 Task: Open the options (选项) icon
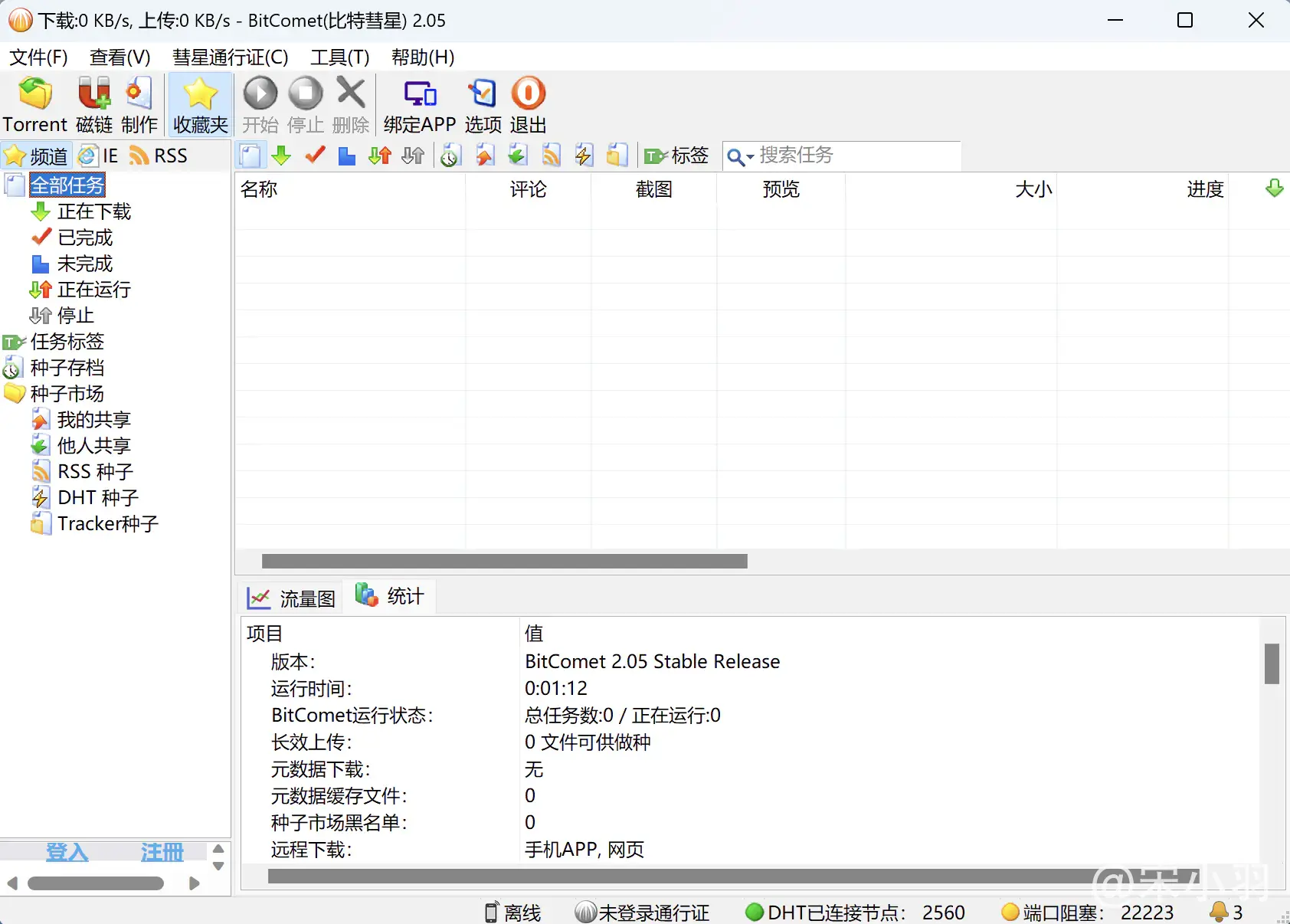(483, 95)
